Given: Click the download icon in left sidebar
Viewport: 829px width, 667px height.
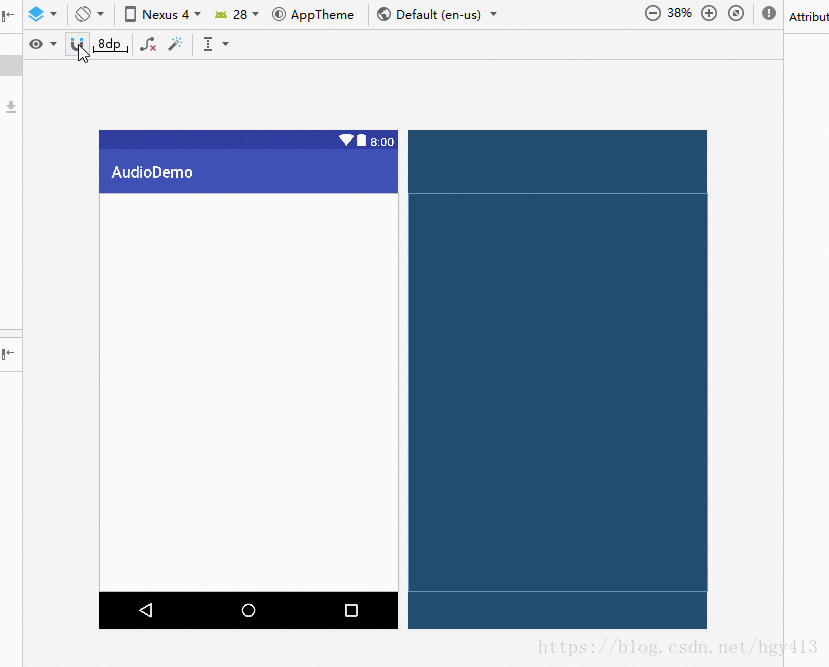Looking at the screenshot, I should click(11, 107).
